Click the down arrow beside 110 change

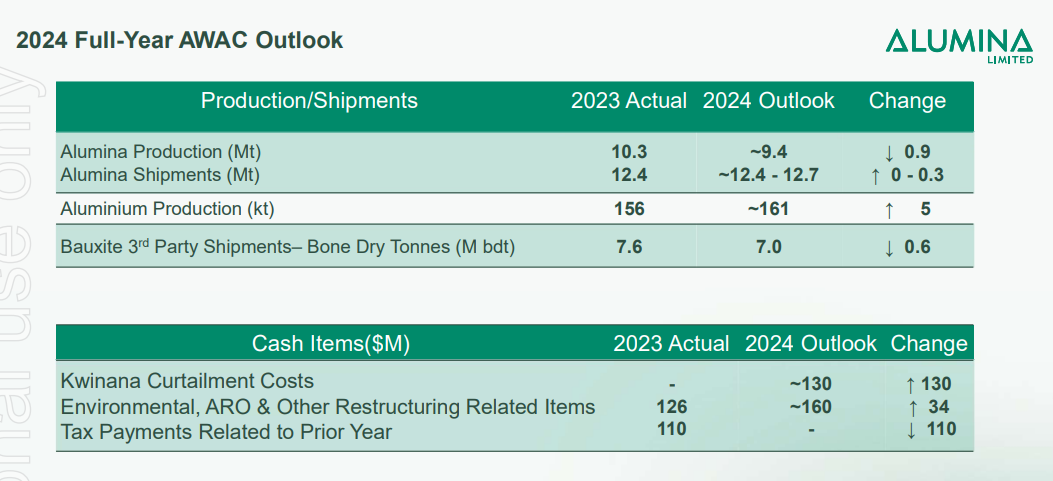[x=909, y=430]
